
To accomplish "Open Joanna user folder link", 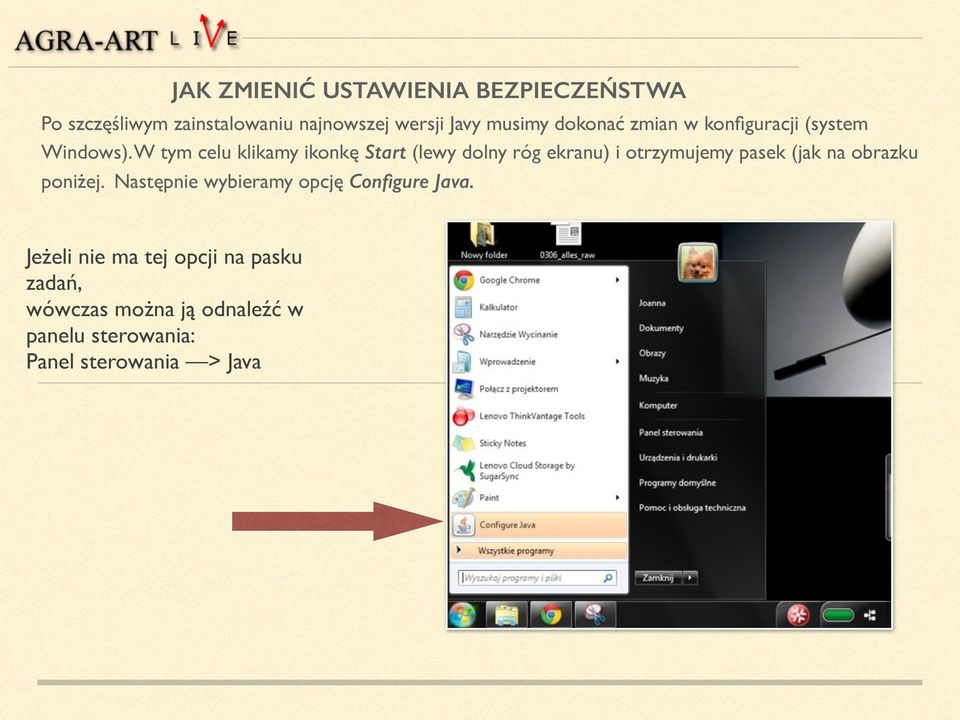I will (652, 303).
